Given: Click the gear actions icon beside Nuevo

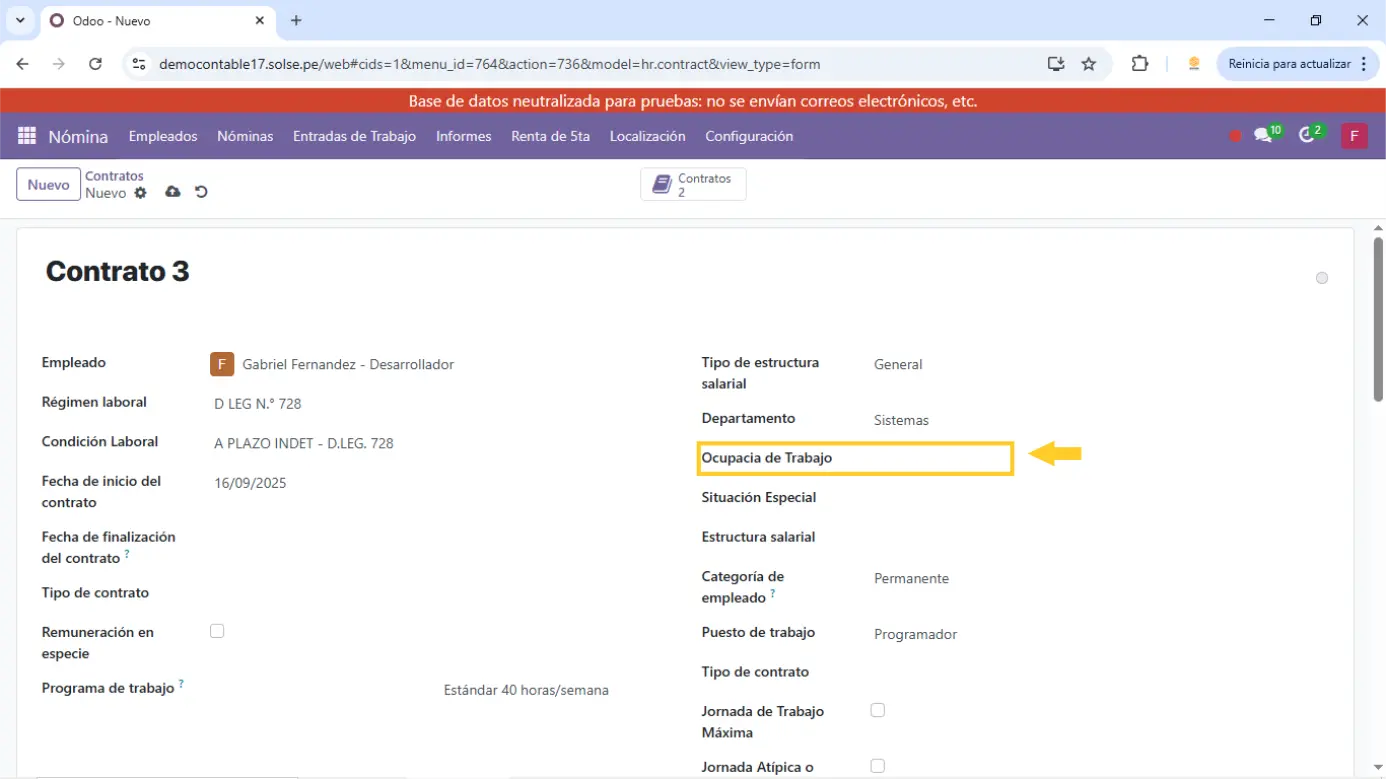Looking at the screenshot, I should (140, 193).
